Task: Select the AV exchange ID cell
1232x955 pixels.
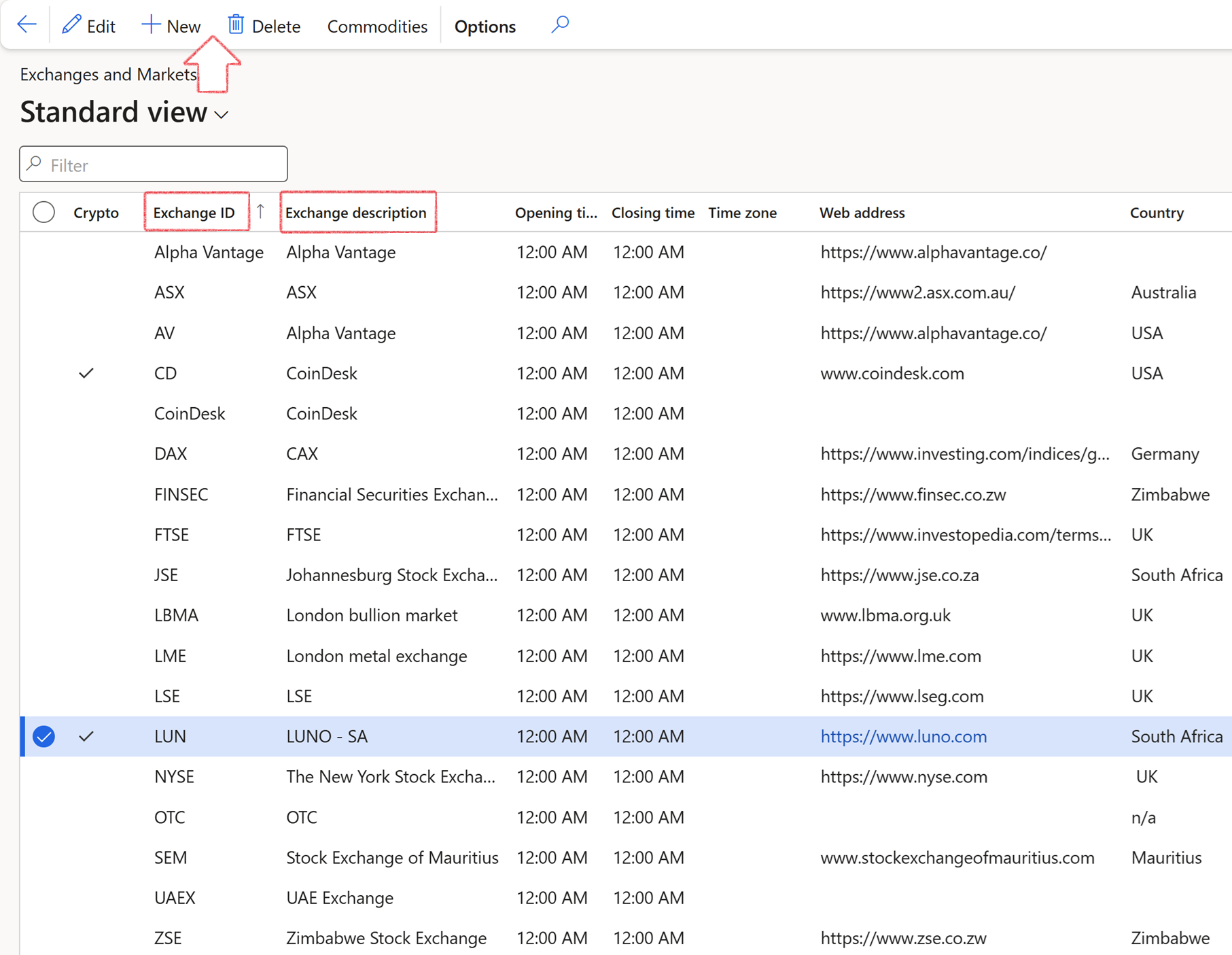Action: click(164, 333)
